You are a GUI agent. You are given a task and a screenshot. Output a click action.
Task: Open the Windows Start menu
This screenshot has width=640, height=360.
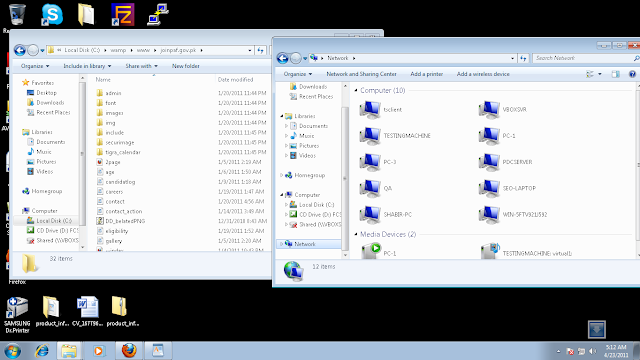pos(13,351)
